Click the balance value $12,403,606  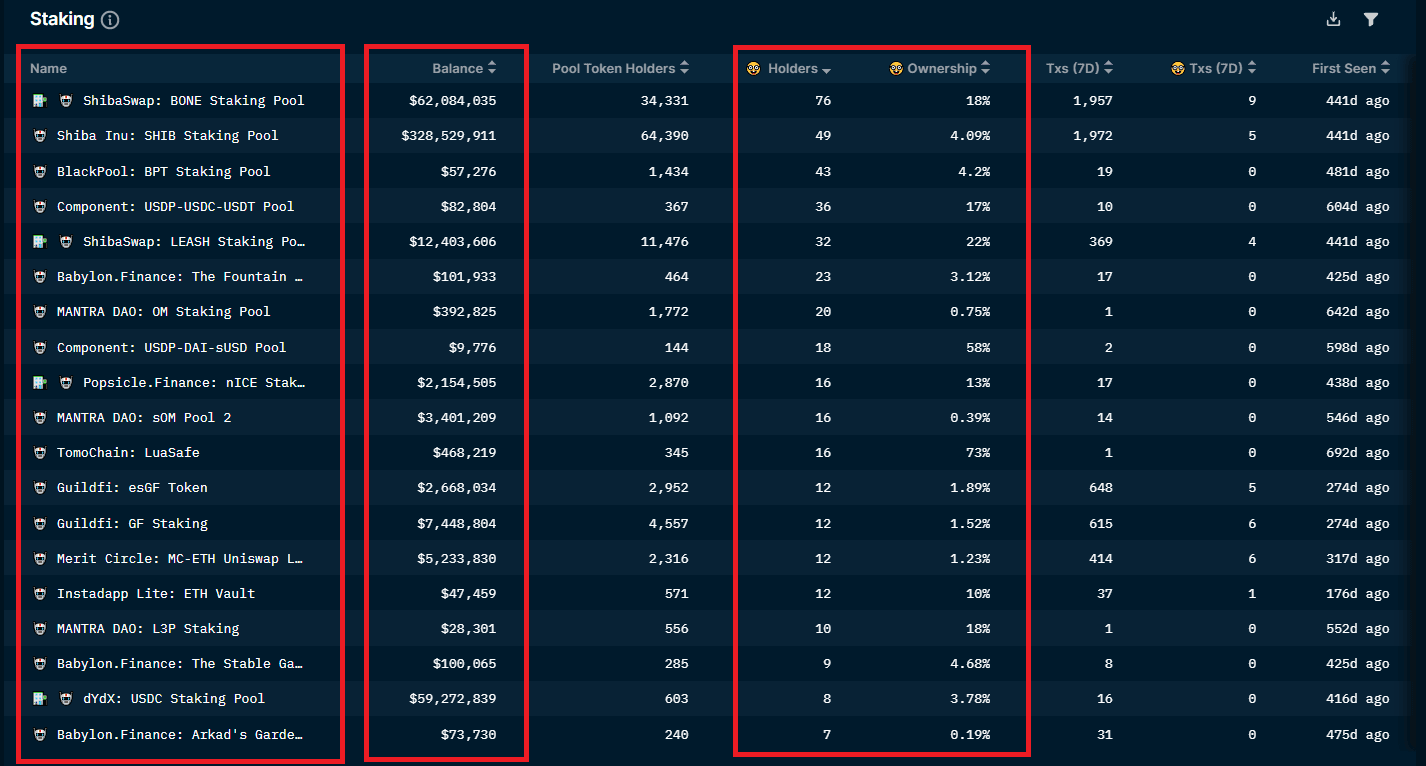click(453, 242)
